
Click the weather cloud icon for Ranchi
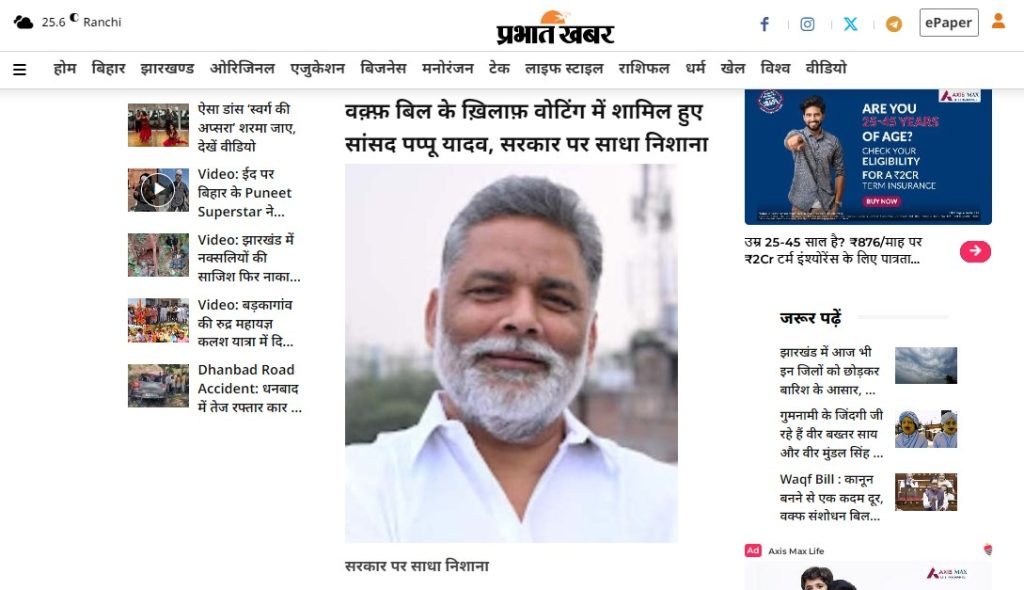24,22
